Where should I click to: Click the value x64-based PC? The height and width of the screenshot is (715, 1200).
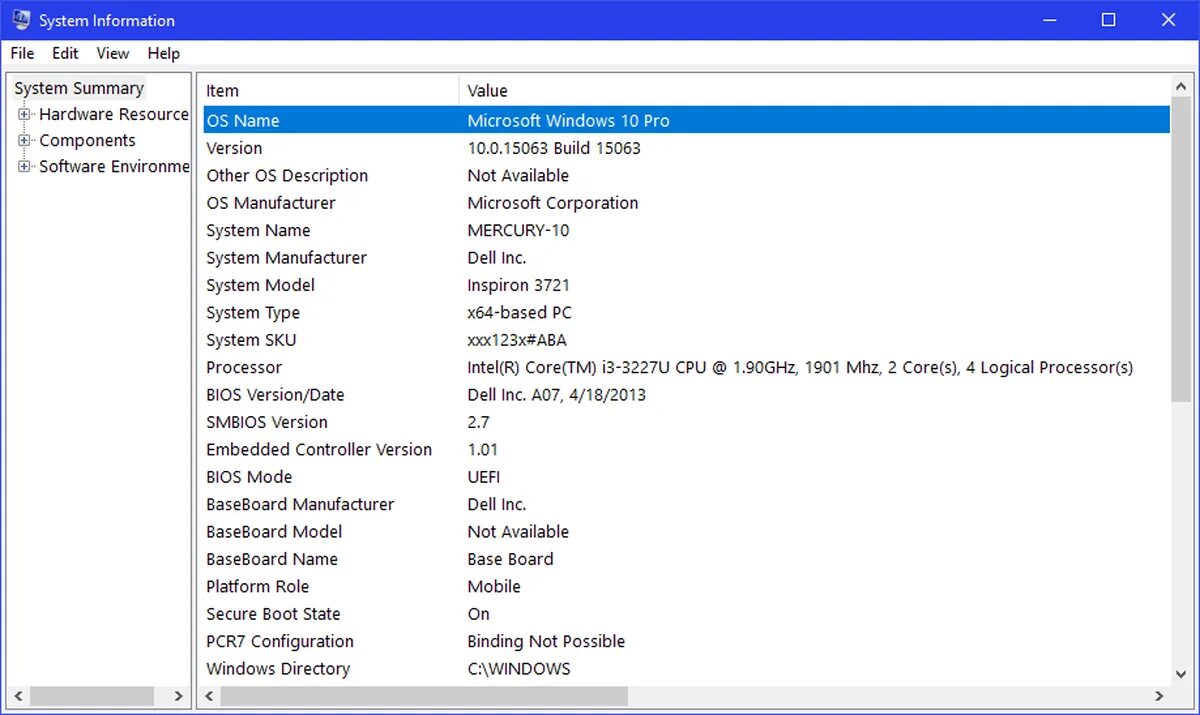[519, 313]
